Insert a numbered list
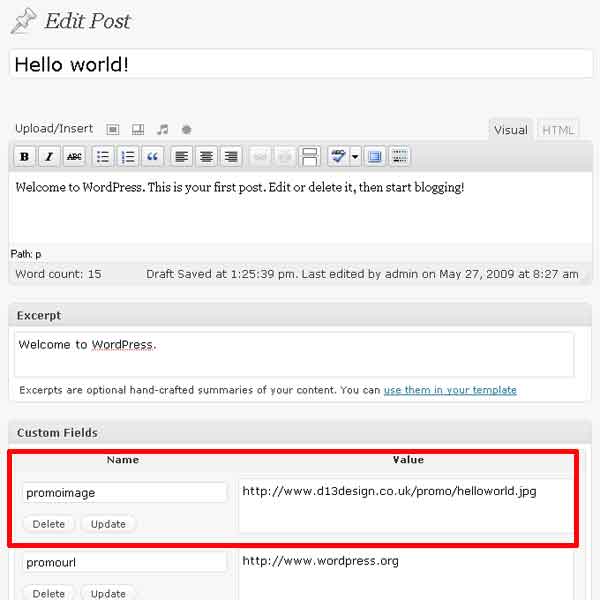600x600 pixels. pyautogui.click(x=127, y=156)
